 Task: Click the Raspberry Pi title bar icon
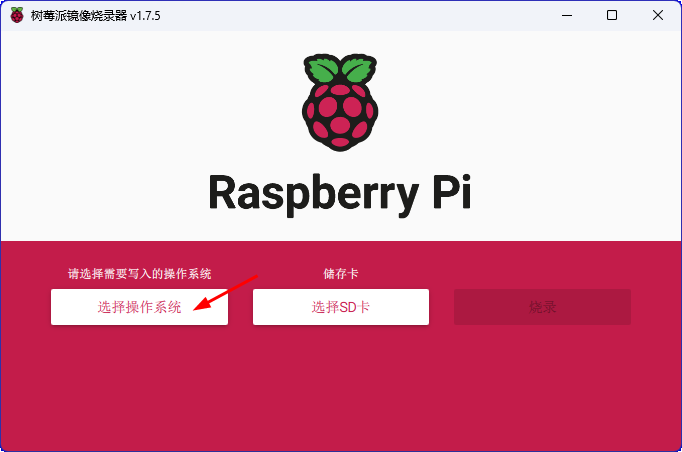pos(17,15)
